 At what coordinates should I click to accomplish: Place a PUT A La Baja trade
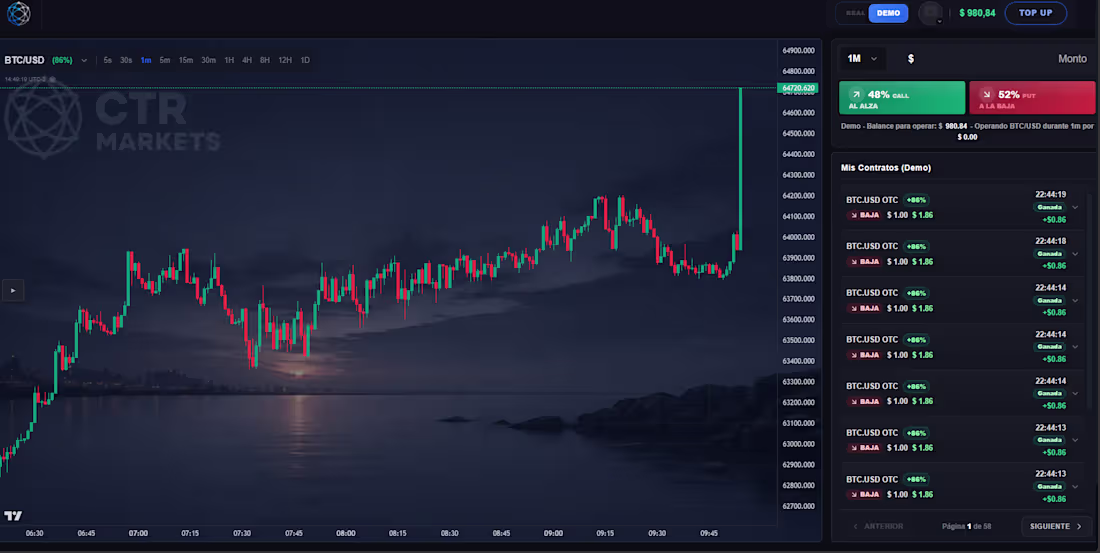click(x=1032, y=98)
